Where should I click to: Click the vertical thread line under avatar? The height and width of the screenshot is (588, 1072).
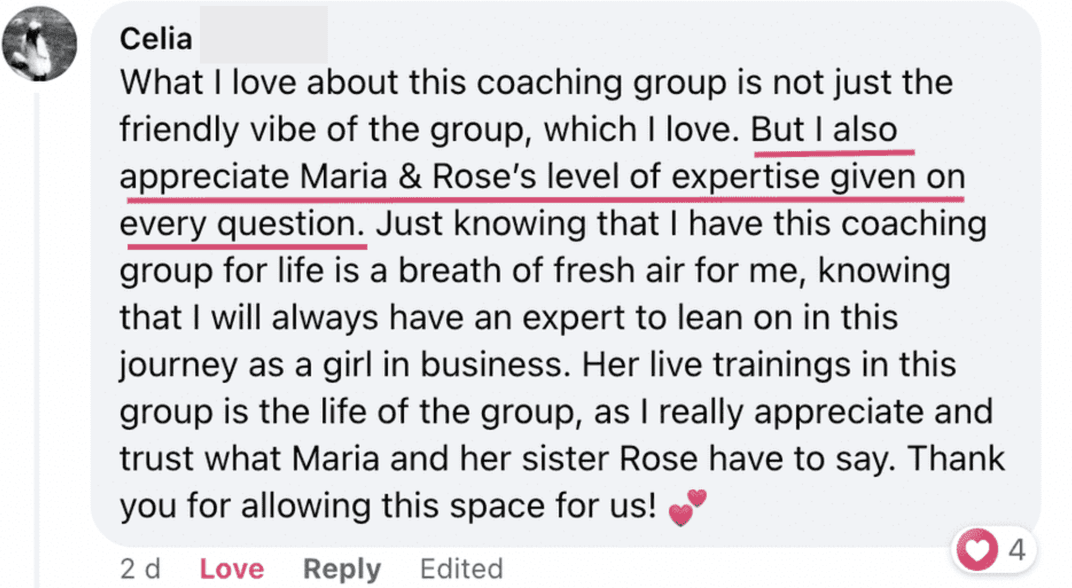click(38, 340)
